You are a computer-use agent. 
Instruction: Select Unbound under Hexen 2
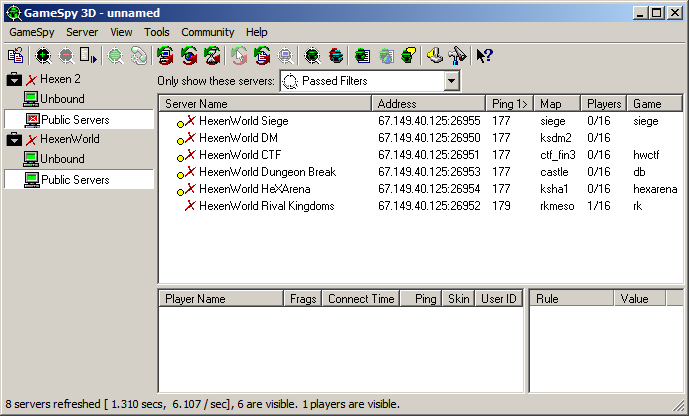pyautogui.click(x=62, y=99)
